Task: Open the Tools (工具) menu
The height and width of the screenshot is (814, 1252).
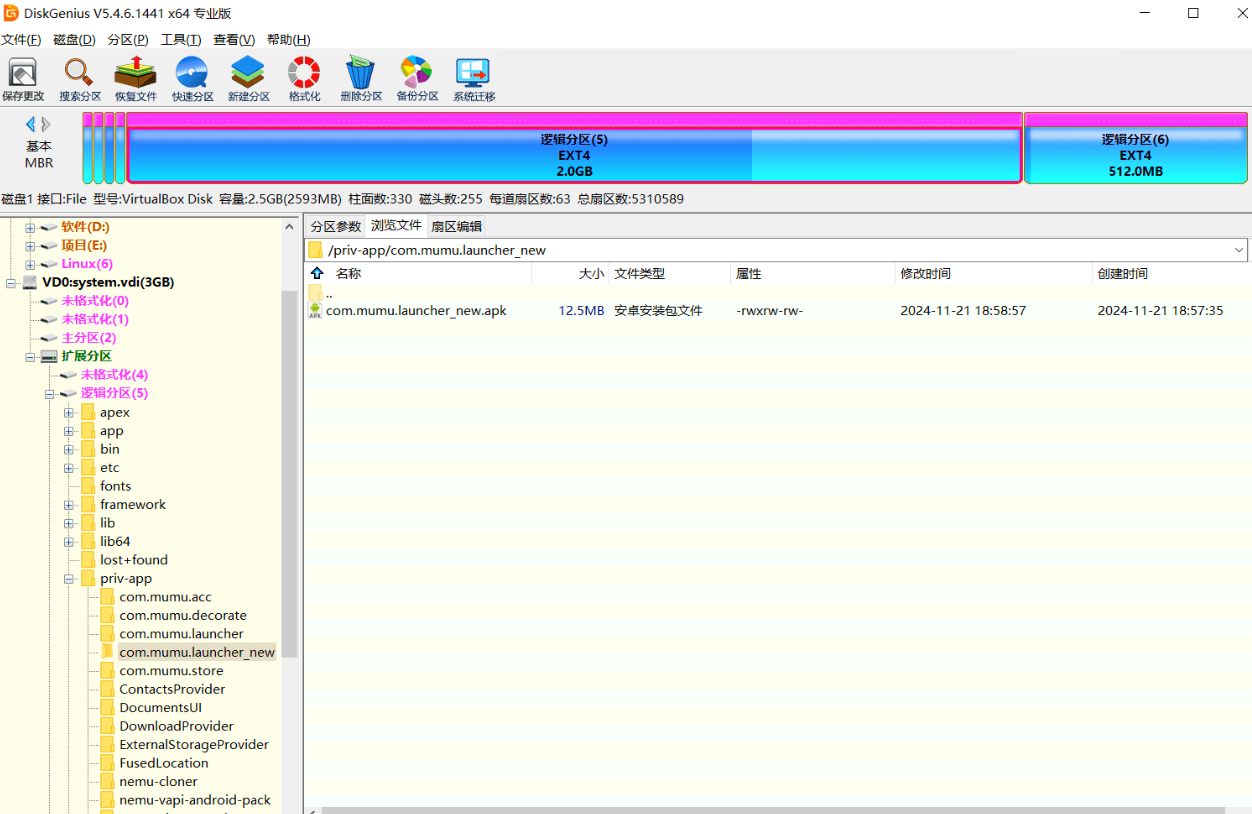Action: coord(181,40)
